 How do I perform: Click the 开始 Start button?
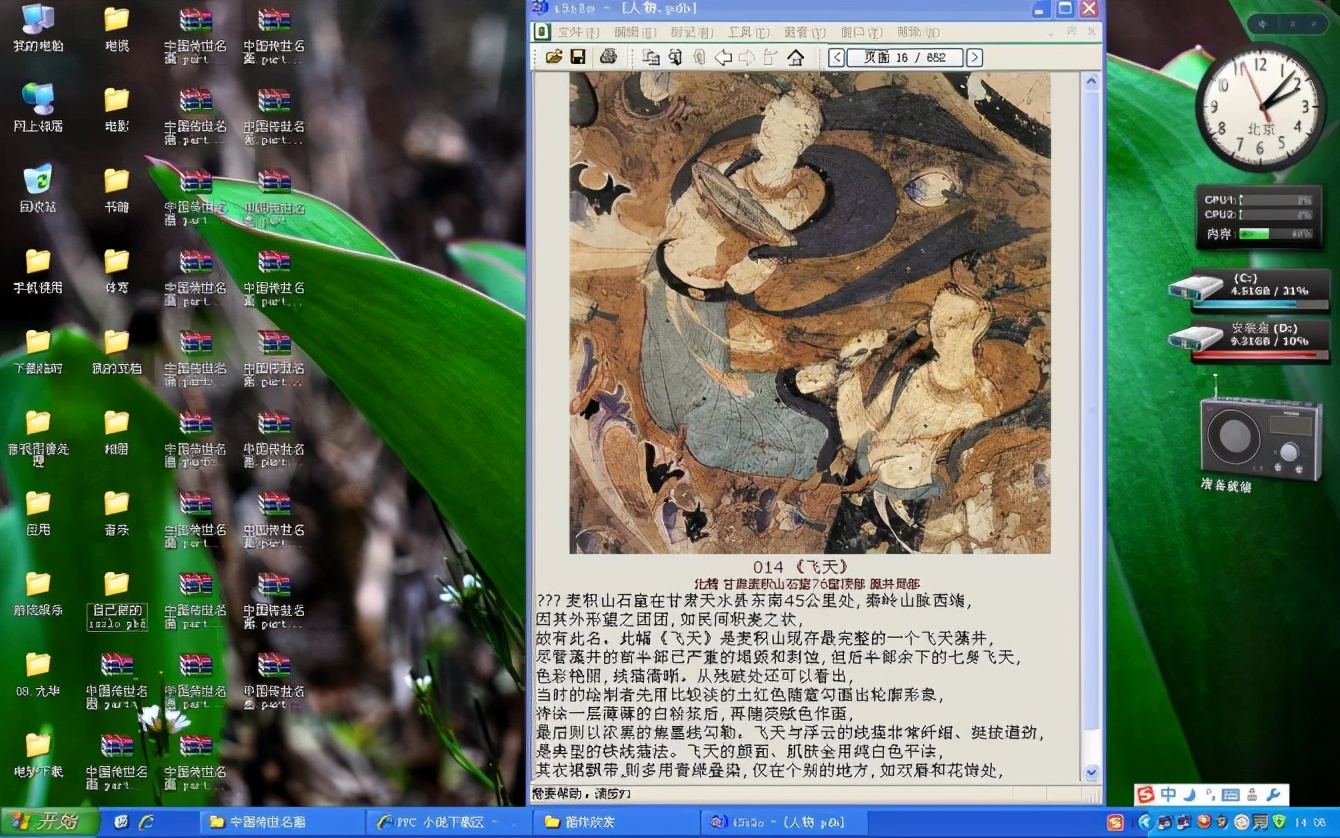(x=48, y=822)
